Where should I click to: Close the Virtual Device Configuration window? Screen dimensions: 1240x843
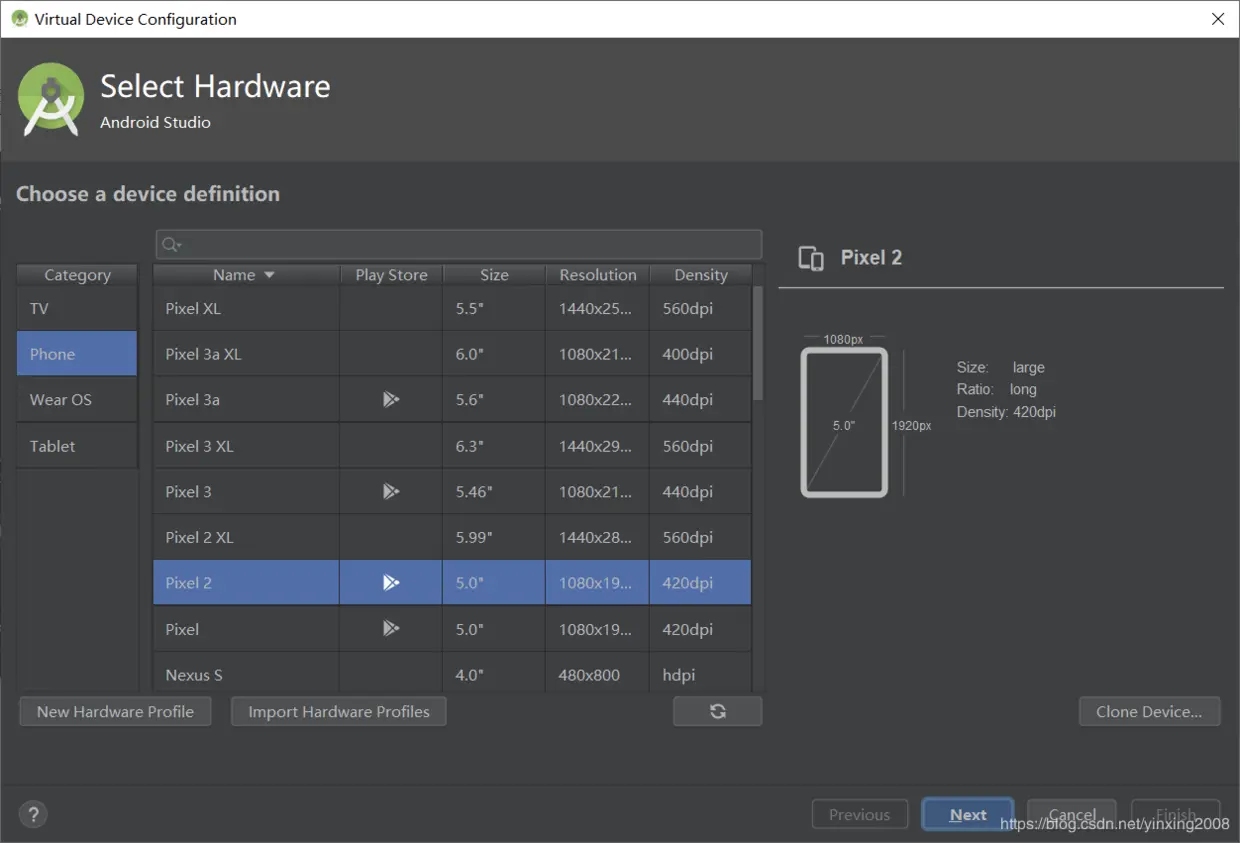(1217, 19)
